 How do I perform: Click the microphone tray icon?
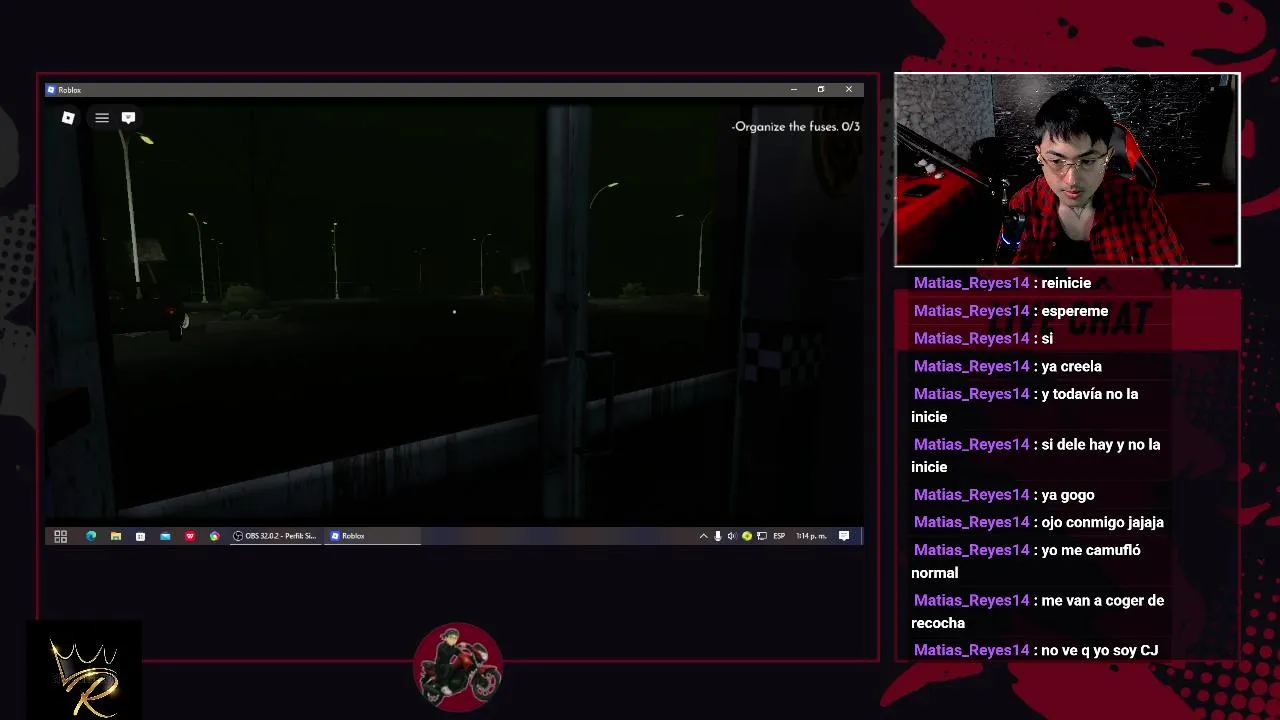click(x=717, y=536)
